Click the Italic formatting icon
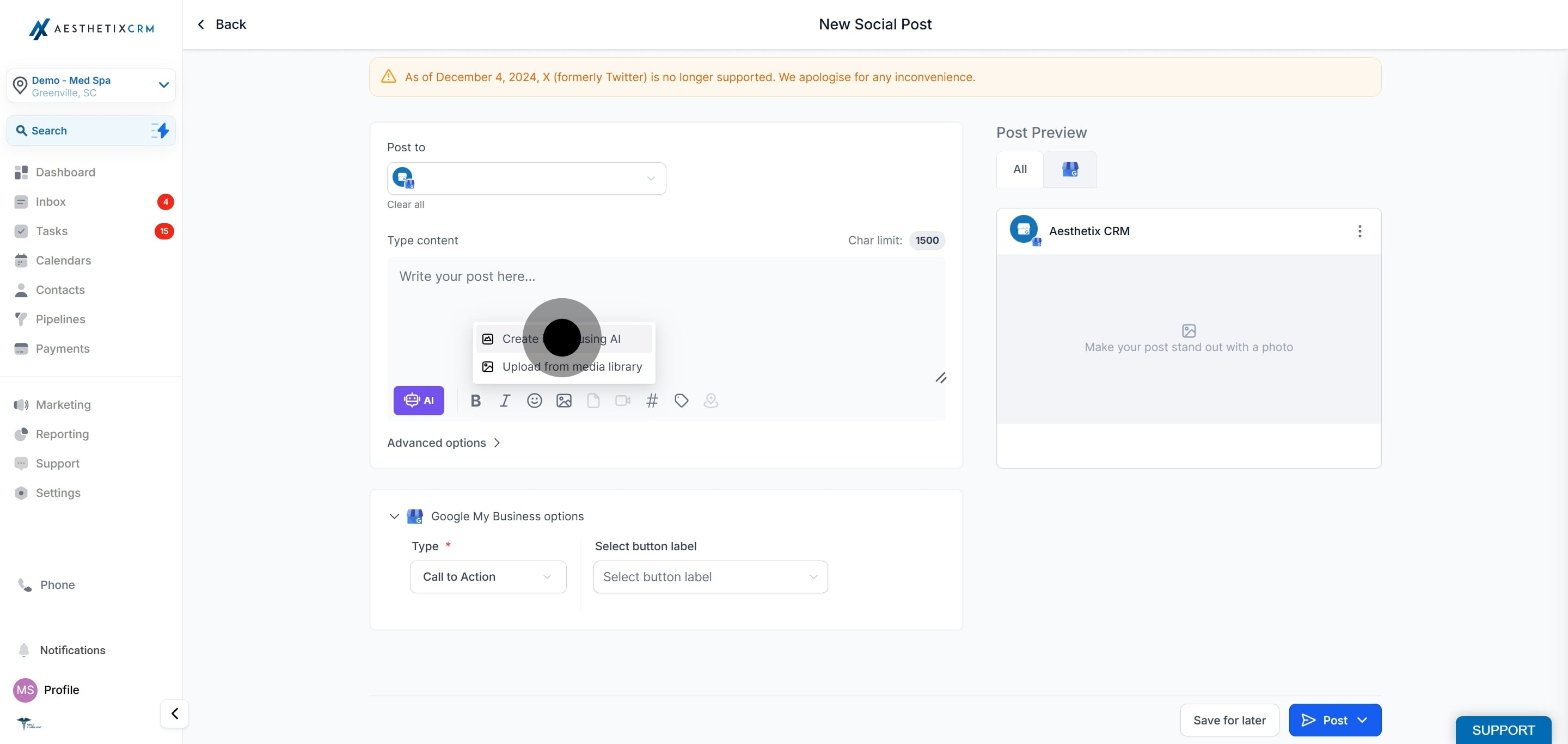This screenshot has height=744, width=1568. click(x=505, y=400)
